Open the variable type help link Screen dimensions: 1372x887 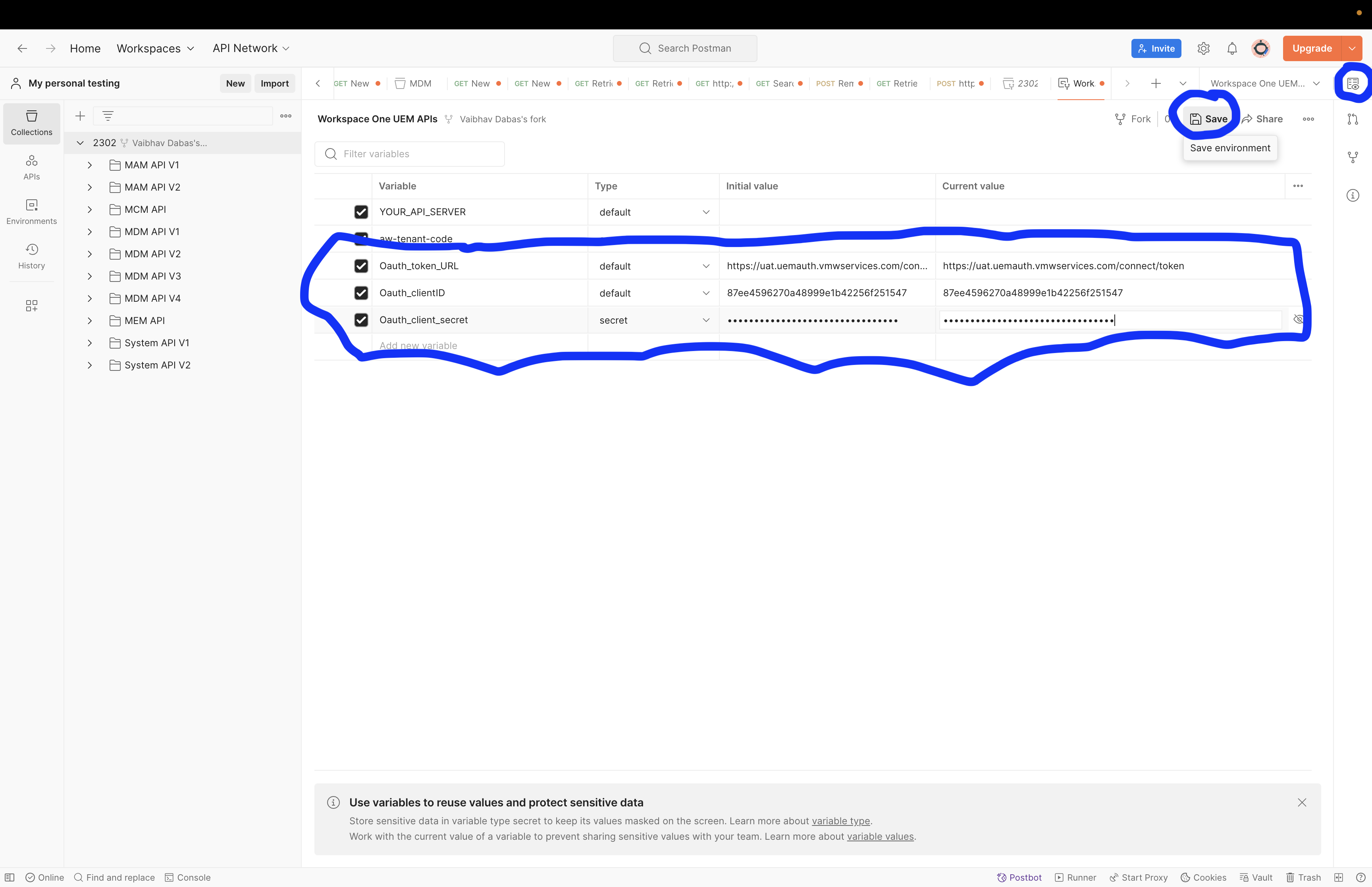840,821
